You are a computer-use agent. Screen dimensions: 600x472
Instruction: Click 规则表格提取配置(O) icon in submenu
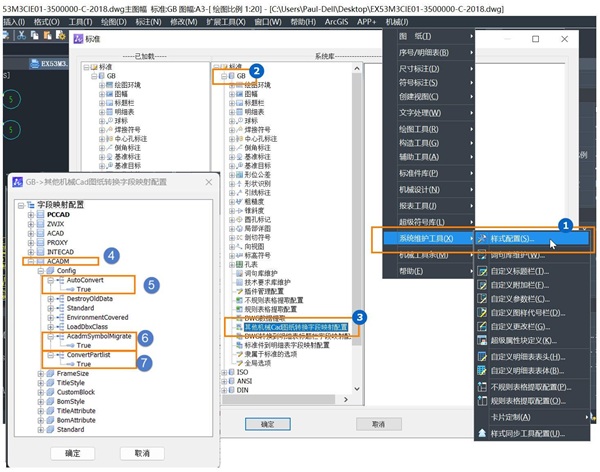pos(482,401)
